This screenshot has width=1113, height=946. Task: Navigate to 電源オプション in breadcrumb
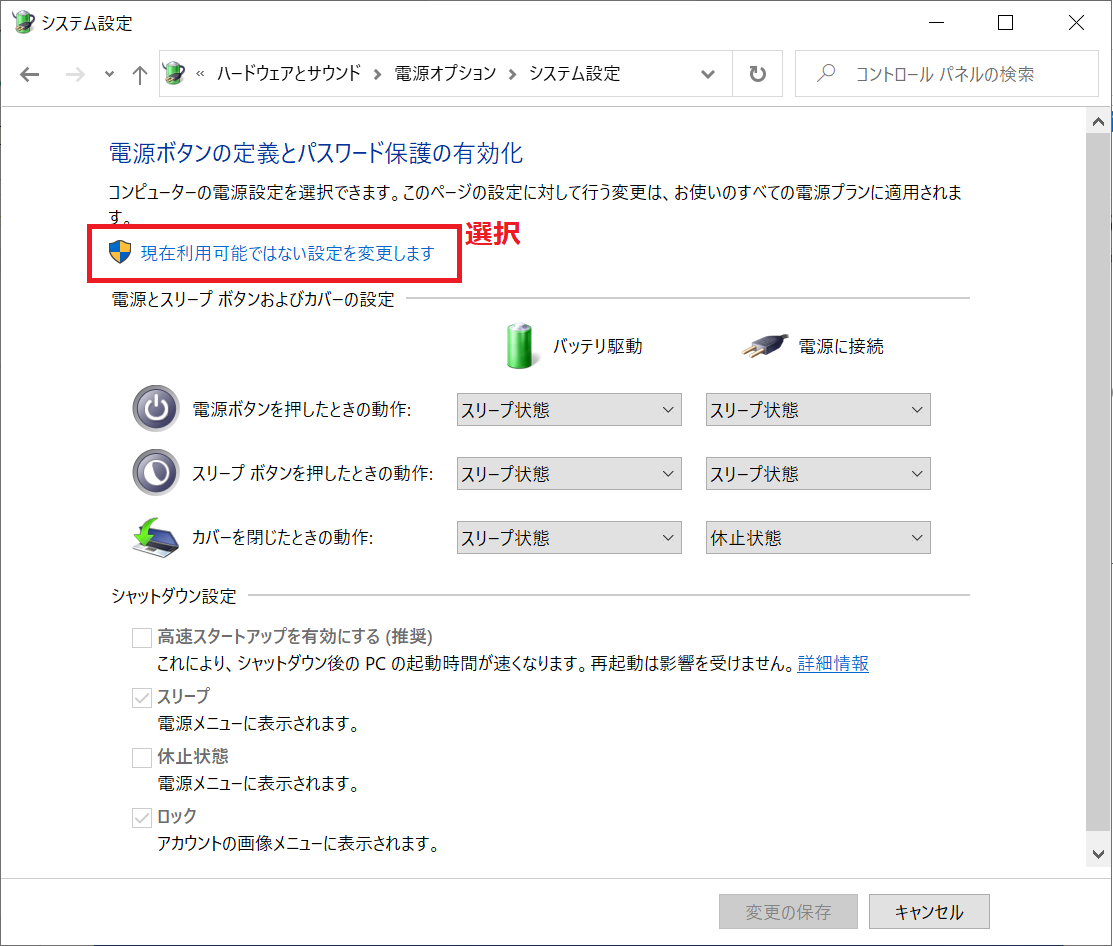tap(445, 74)
